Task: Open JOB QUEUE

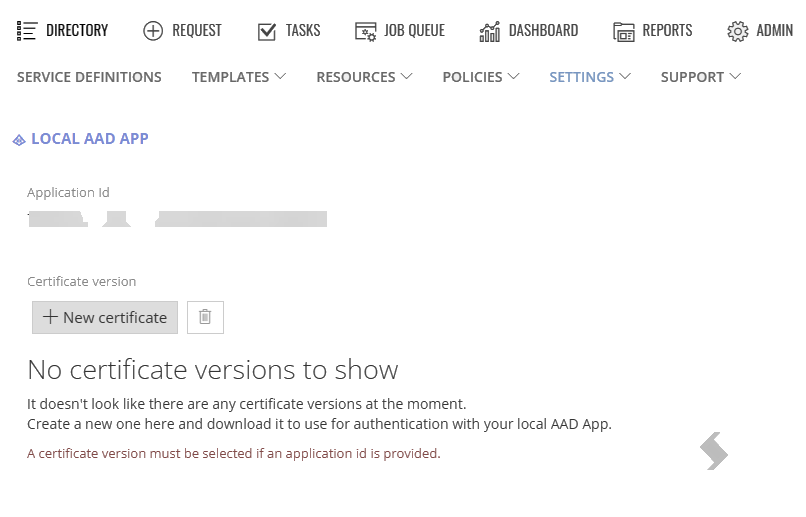Action: coord(414,31)
